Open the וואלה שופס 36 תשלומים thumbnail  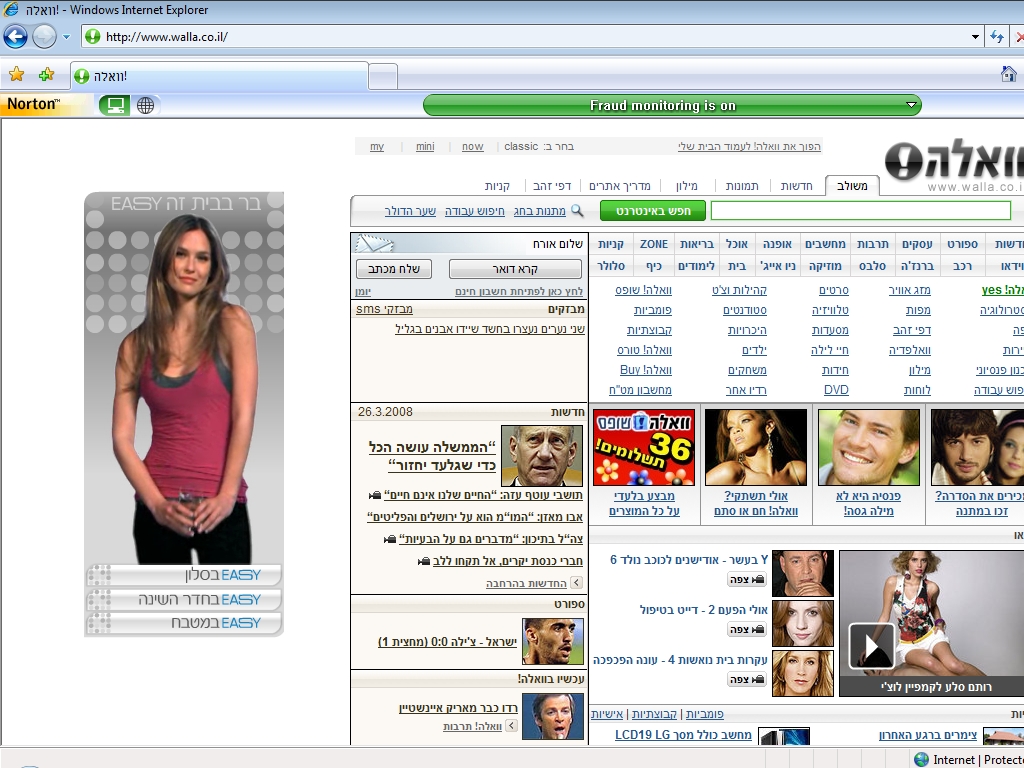coord(644,447)
